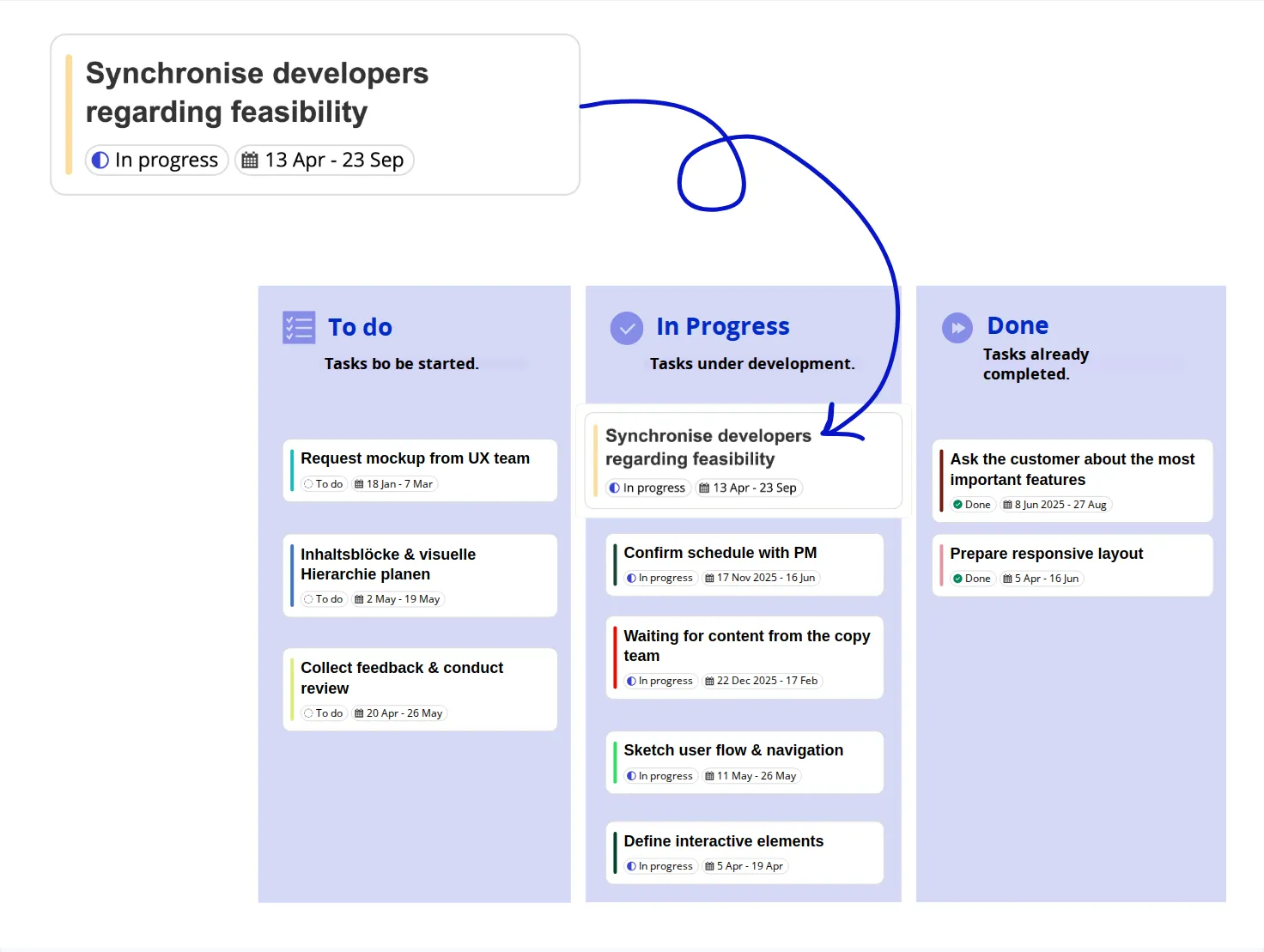The height and width of the screenshot is (952, 1264).
Task: Click yellow color bar on enlarged Synchronise card
Action: pos(69,115)
